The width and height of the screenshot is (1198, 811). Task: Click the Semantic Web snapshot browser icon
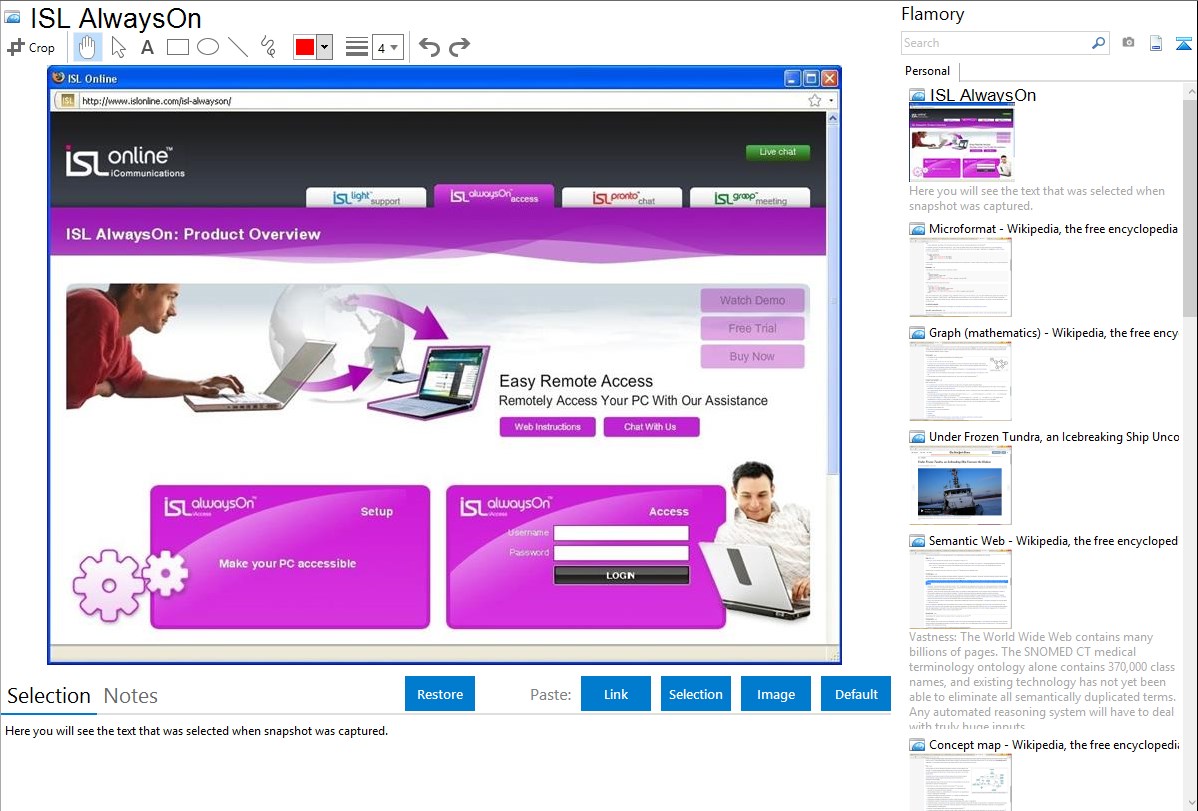917,541
